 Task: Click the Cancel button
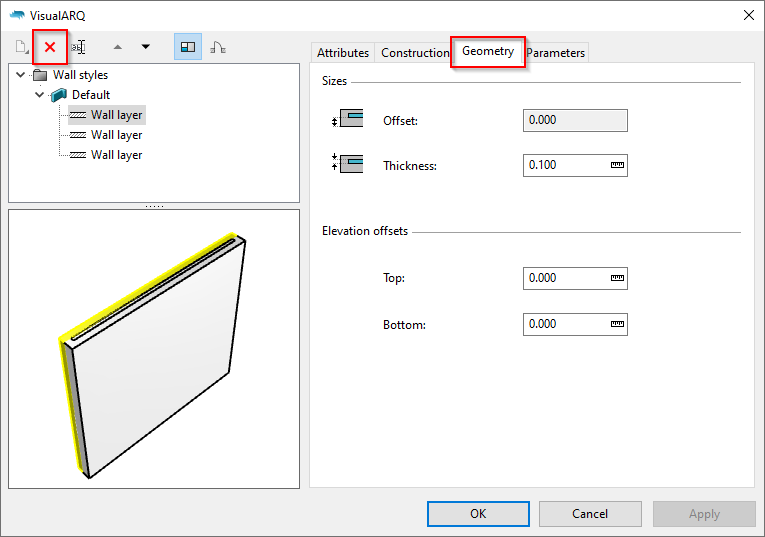590,514
